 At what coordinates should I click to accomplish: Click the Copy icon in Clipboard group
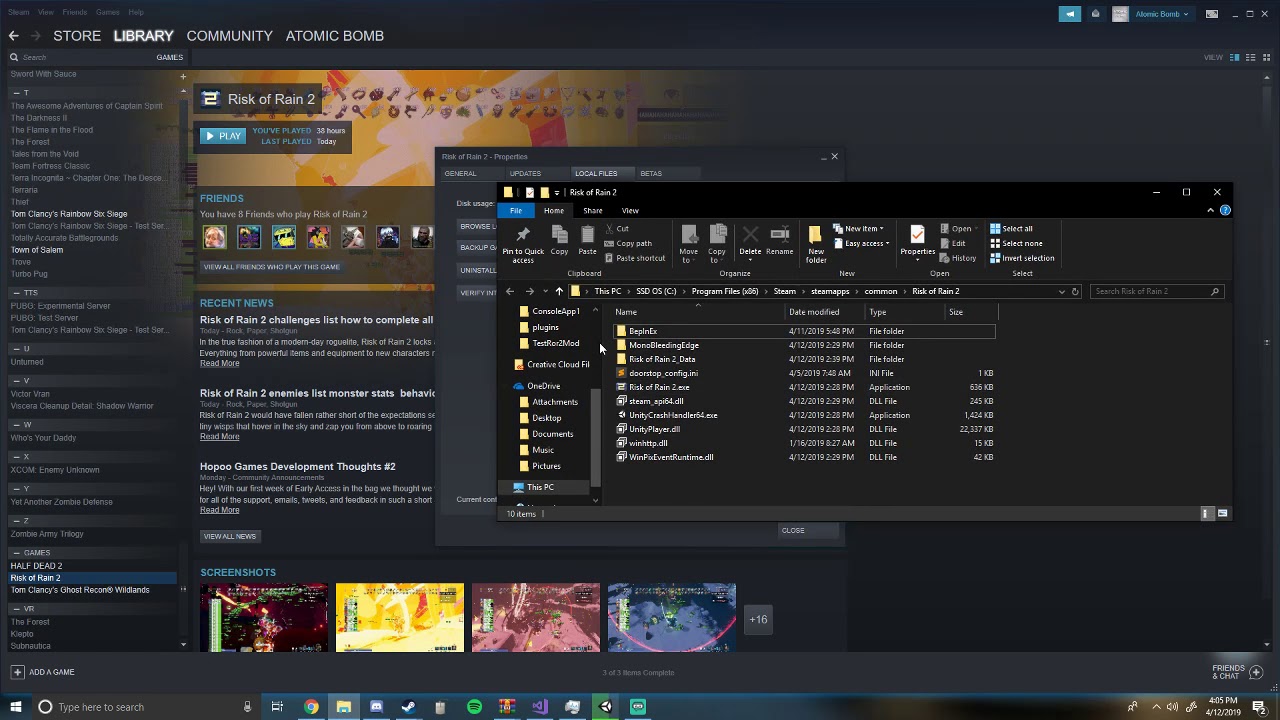pyautogui.click(x=559, y=240)
